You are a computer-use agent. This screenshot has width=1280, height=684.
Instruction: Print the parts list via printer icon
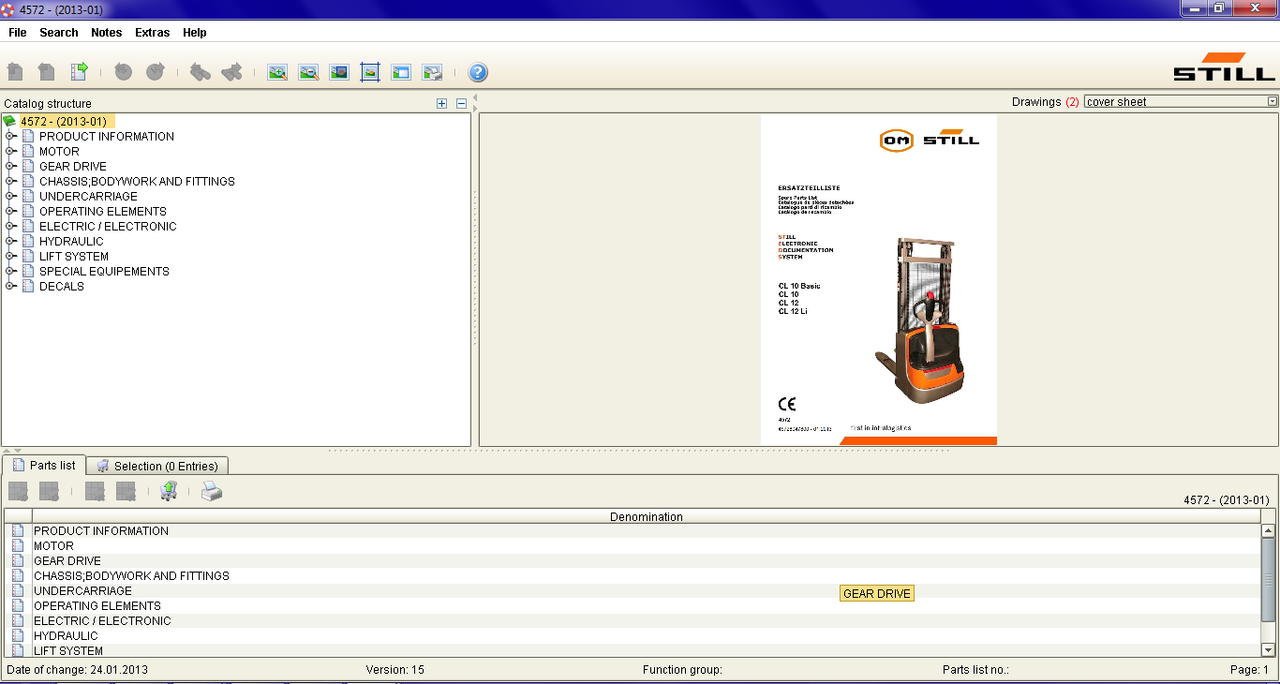coord(211,491)
